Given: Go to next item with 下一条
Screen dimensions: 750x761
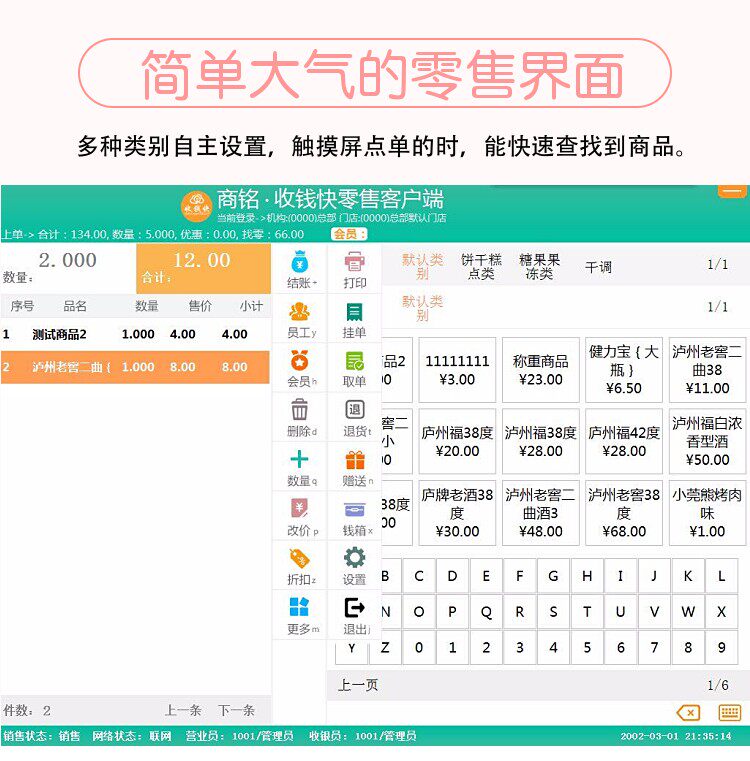Looking at the screenshot, I should click(236, 711).
